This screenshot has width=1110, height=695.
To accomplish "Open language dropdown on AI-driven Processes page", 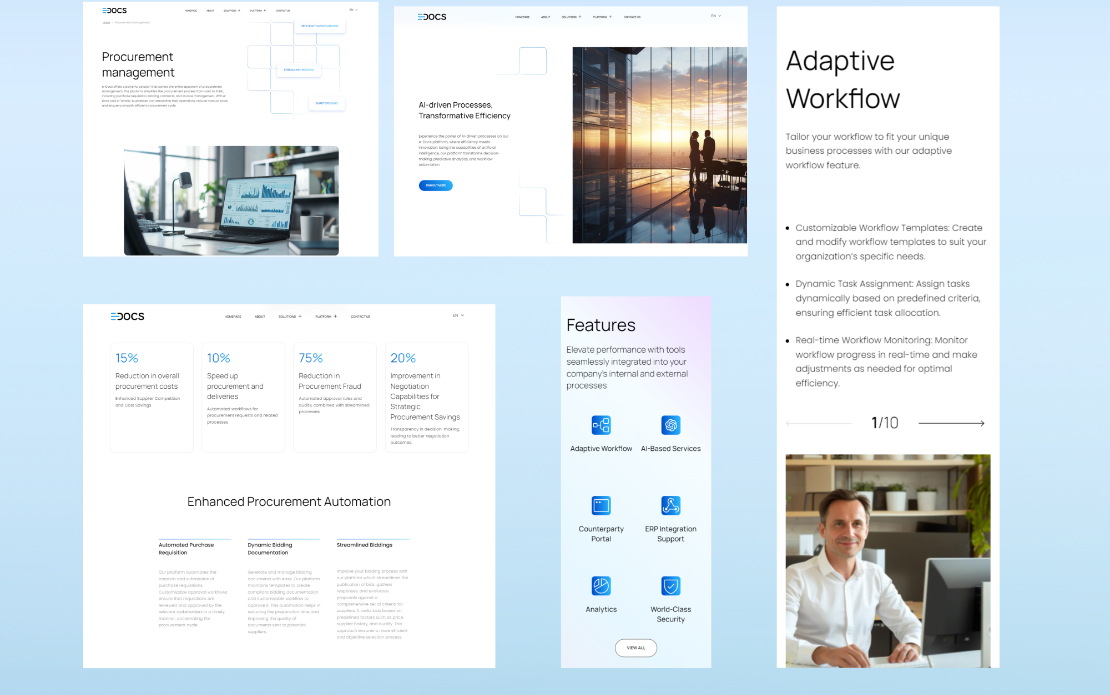I will coord(716,15).
